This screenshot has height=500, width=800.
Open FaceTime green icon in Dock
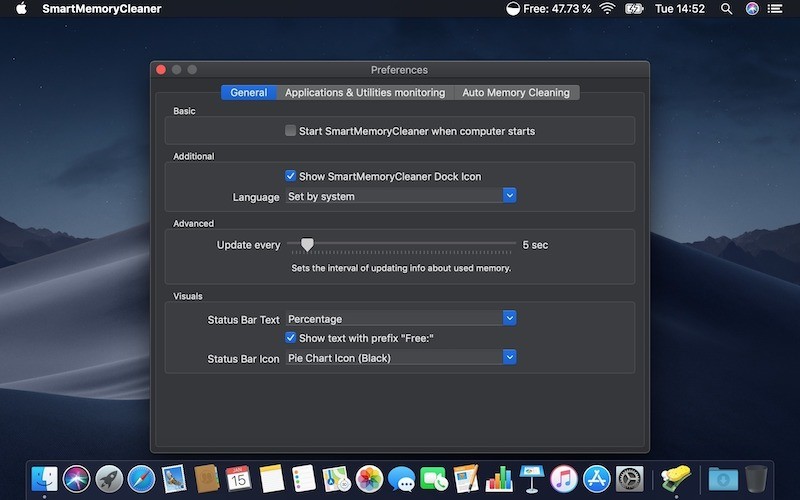(x=434, y=479)
